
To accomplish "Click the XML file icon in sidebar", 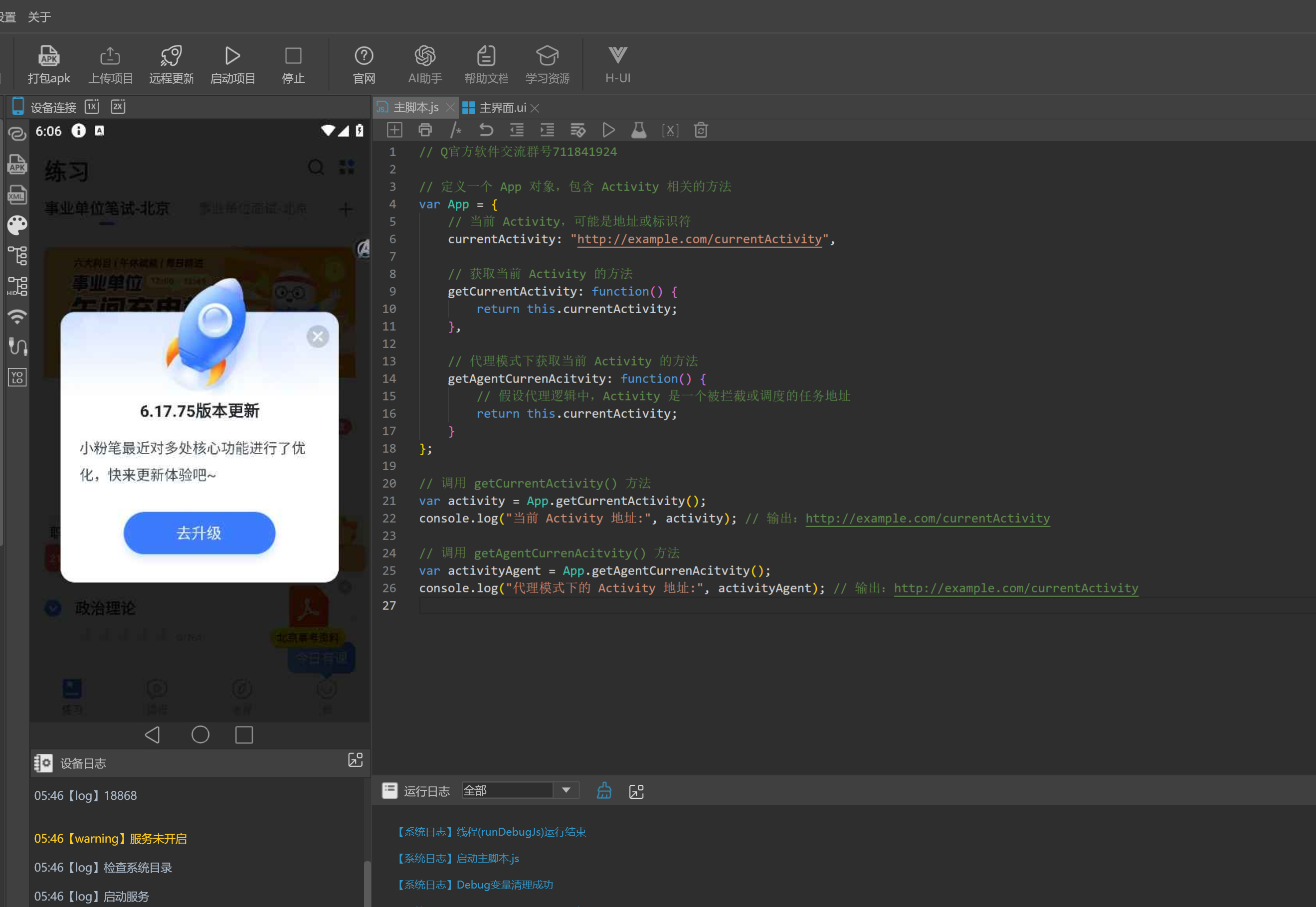I will pyautogui.click(x=17, y=195).
